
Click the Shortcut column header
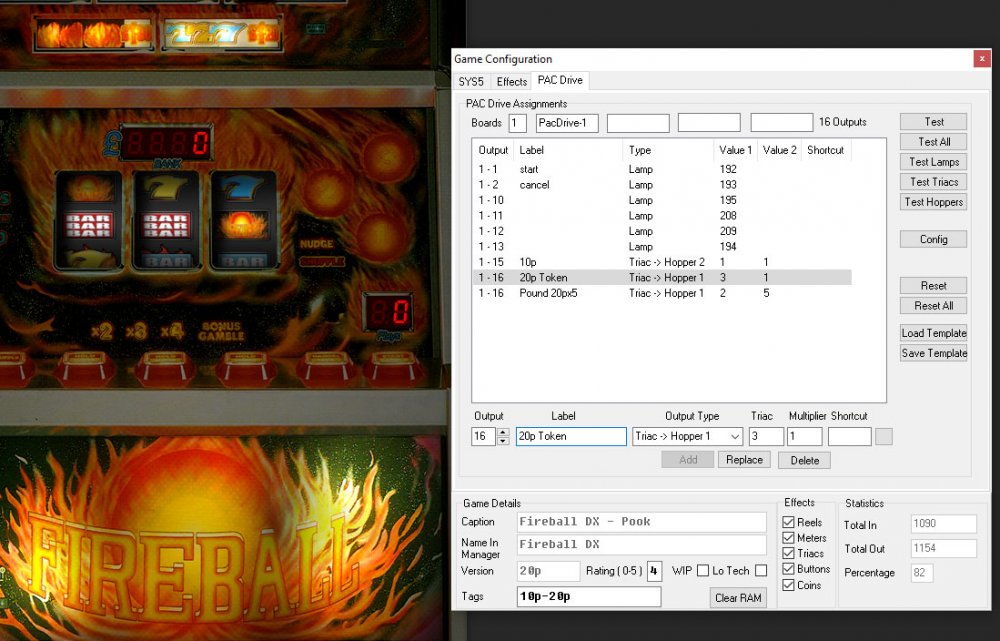coord(826,151)
